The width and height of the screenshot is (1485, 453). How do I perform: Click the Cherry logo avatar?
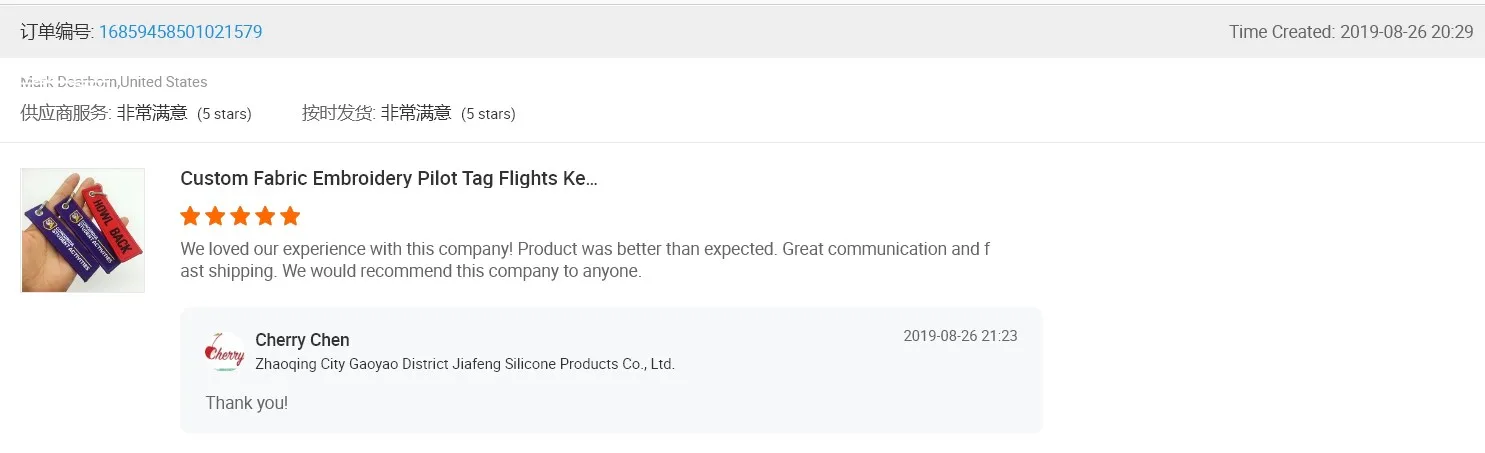[224, 352]
